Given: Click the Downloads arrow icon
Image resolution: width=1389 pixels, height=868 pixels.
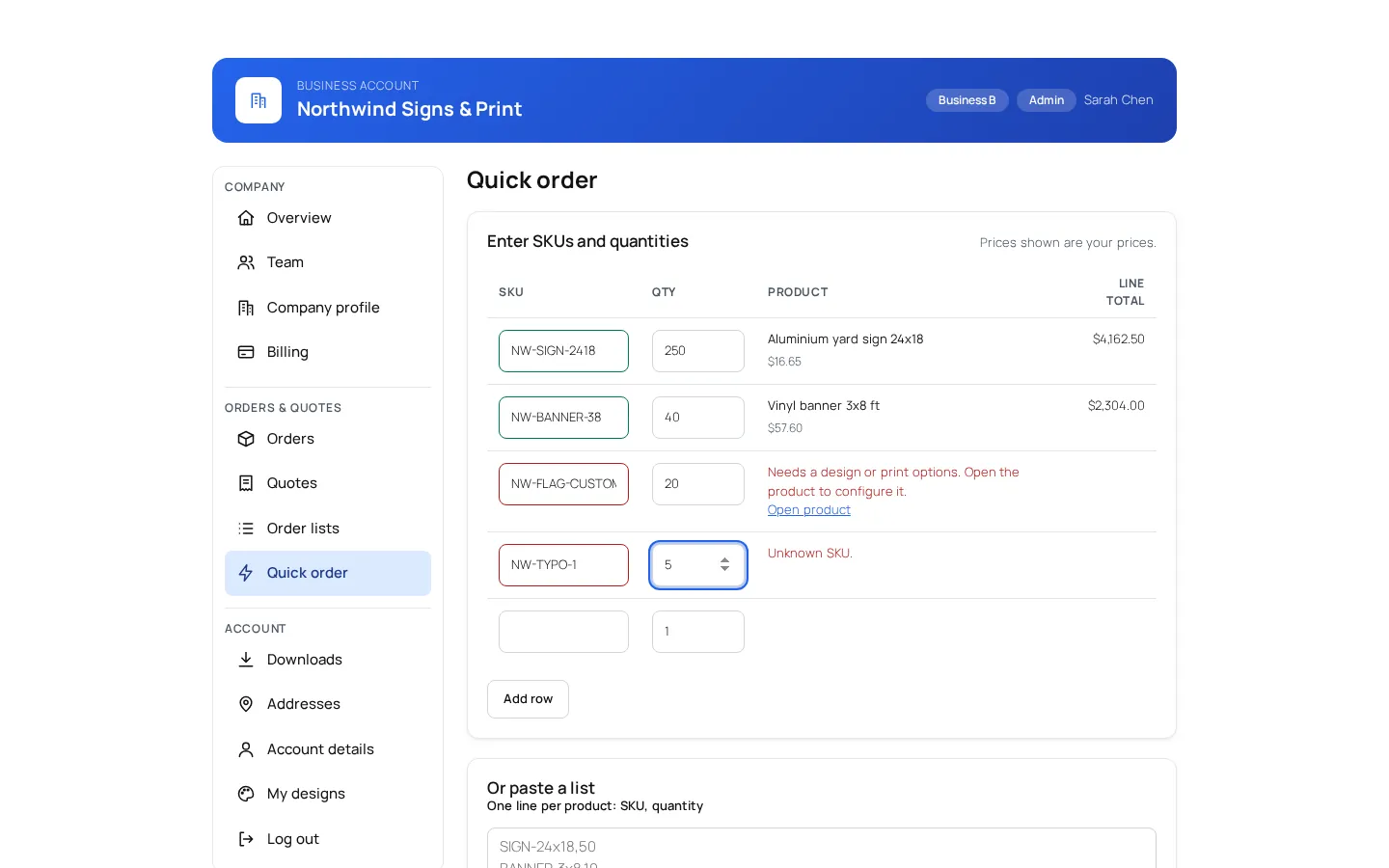Looking at the screenshot, I should tap(246, 660).
